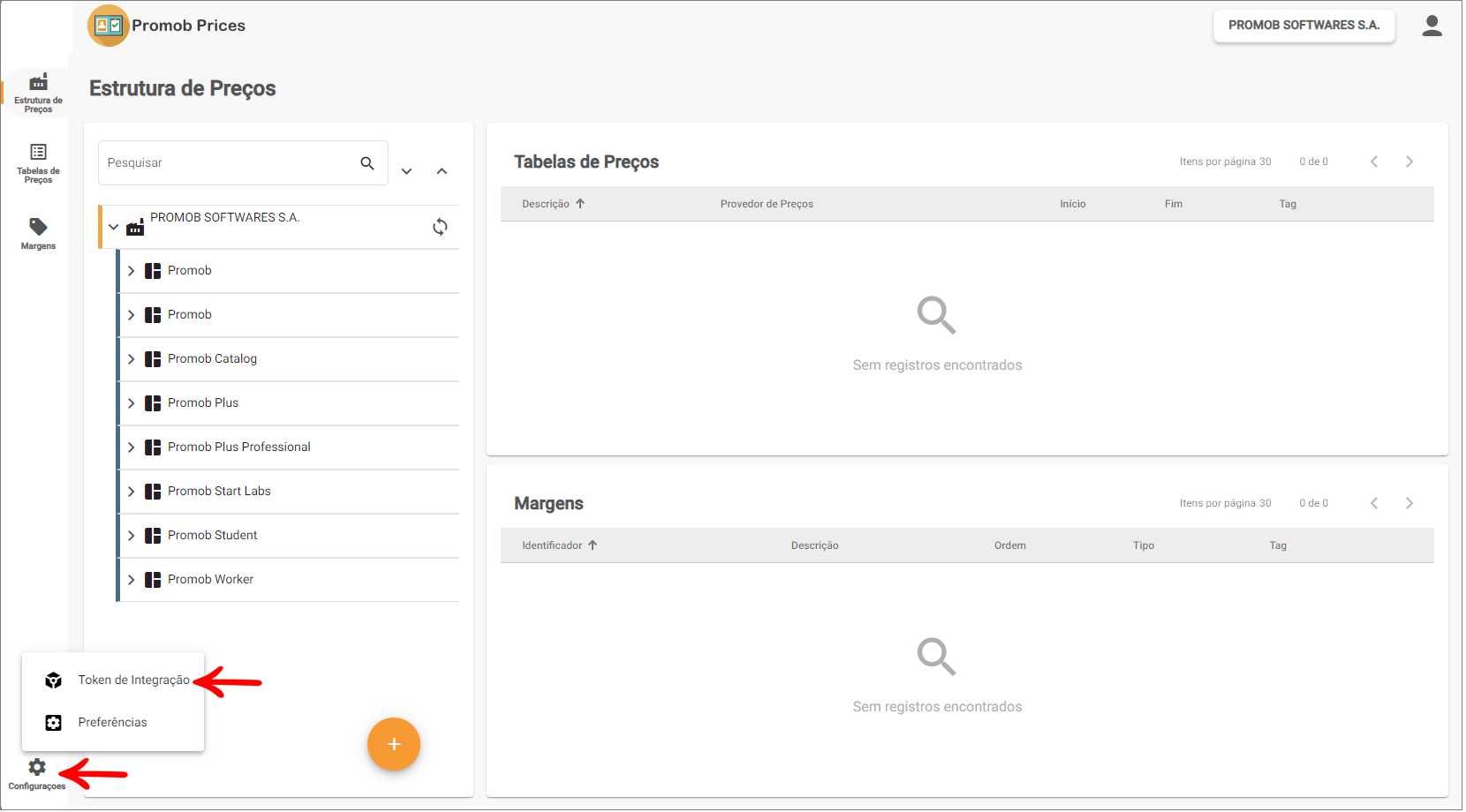Click the Ordem column header
The height and width of the screenshot is (812, 1466).
[1009, 545]
